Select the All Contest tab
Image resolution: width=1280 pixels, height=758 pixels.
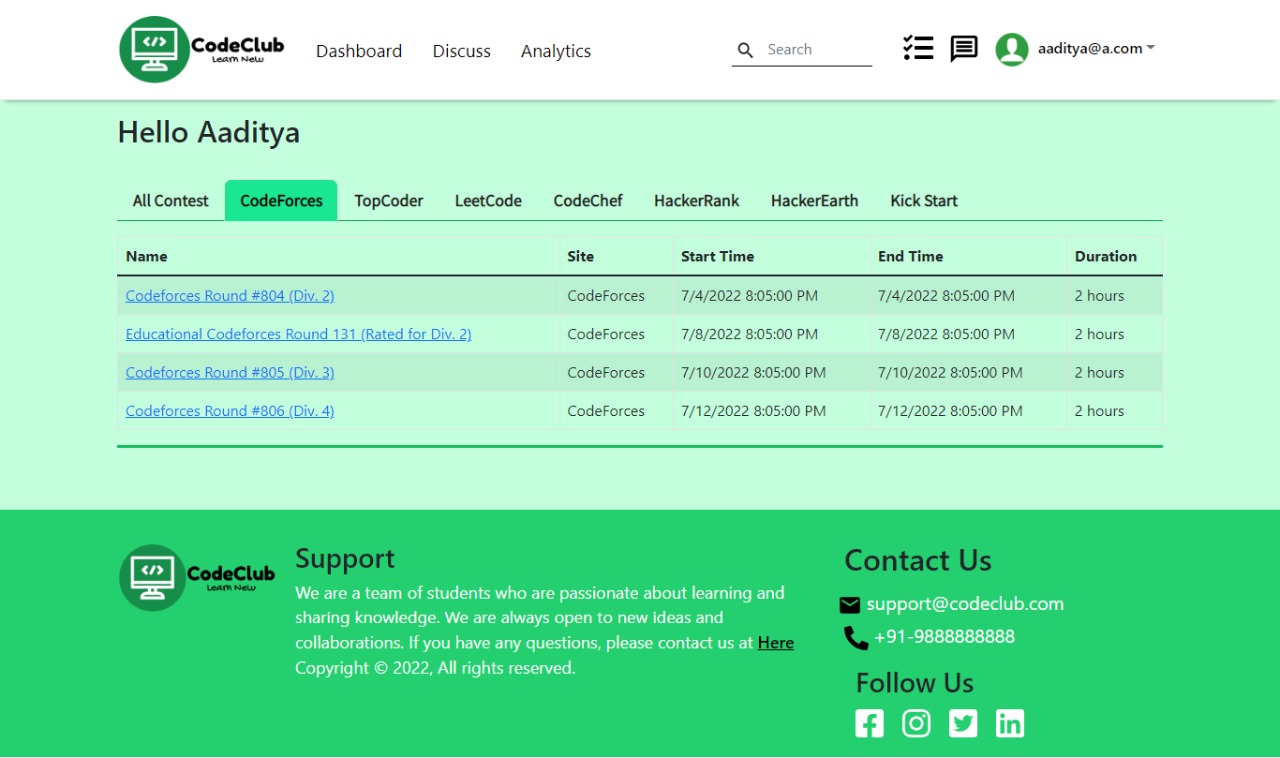(x=169, y=200)
